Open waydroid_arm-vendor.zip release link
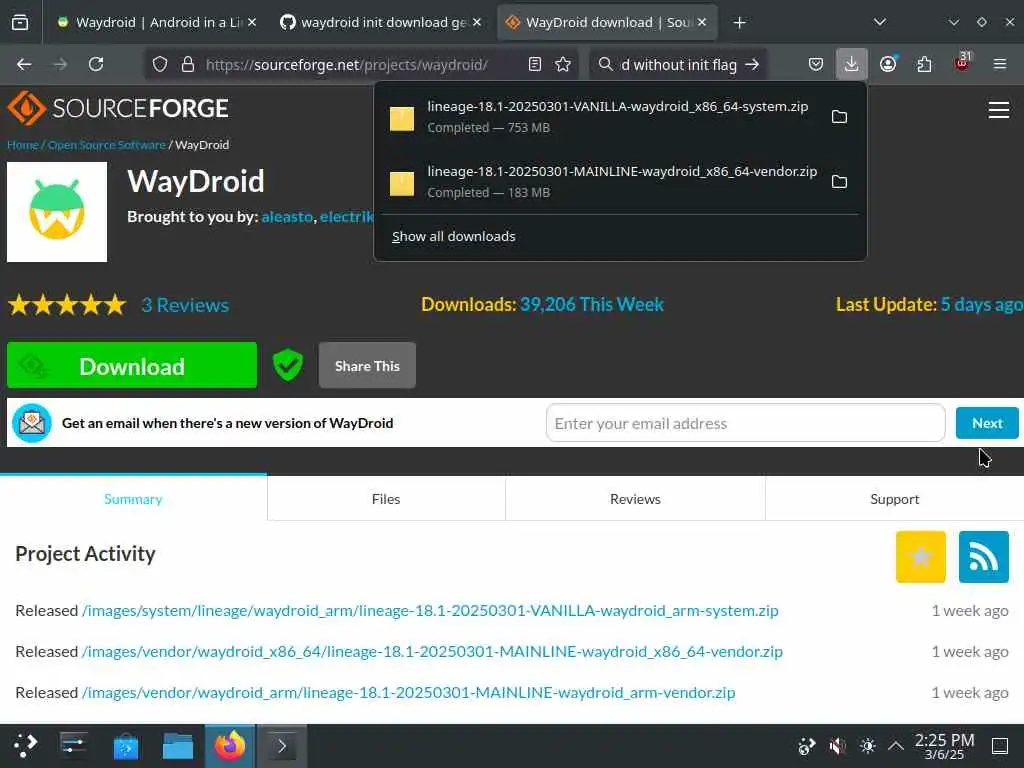This screenshot has width=1024, height=768. [408, 693]
